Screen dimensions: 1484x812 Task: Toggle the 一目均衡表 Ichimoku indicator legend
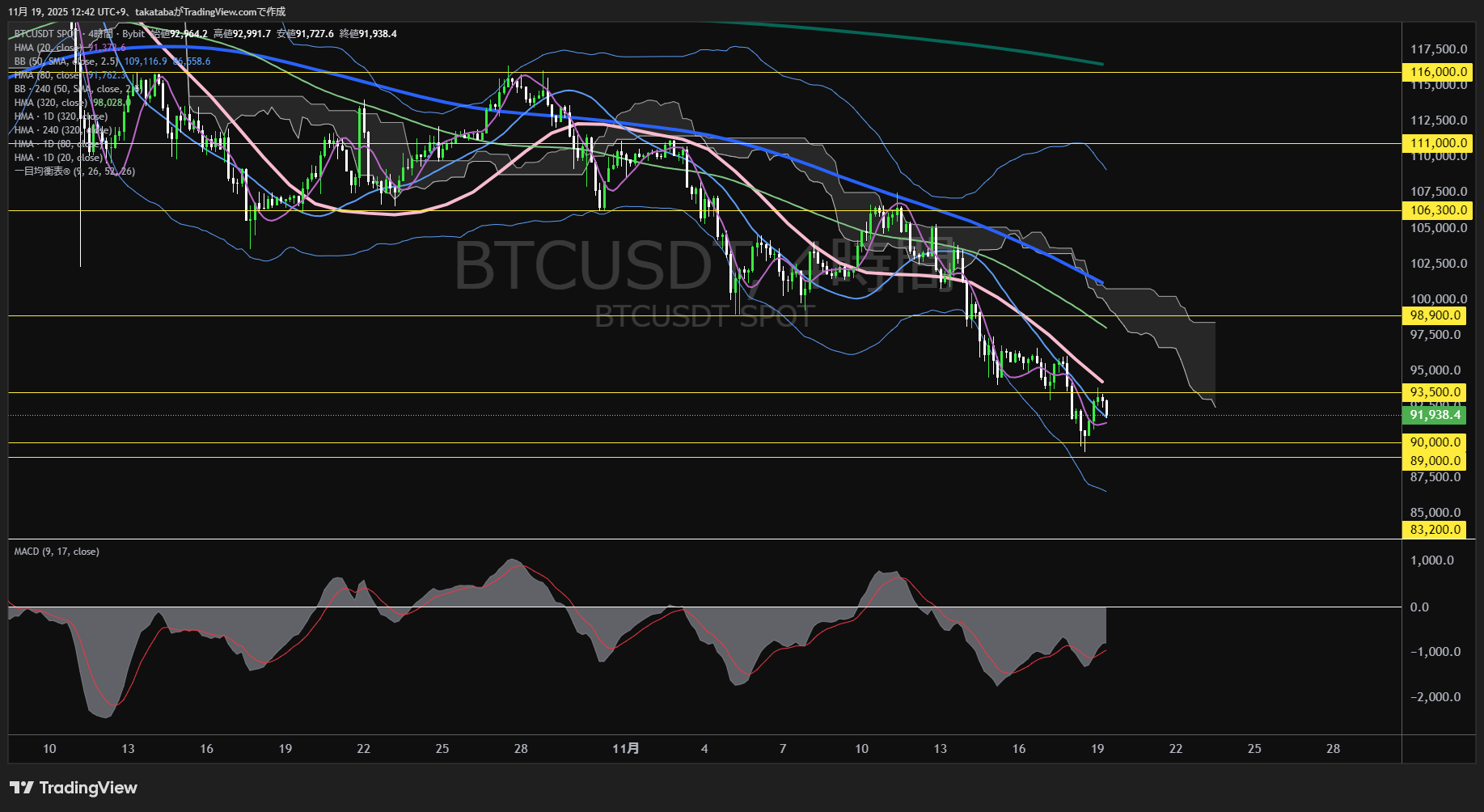tap(74, 171)
